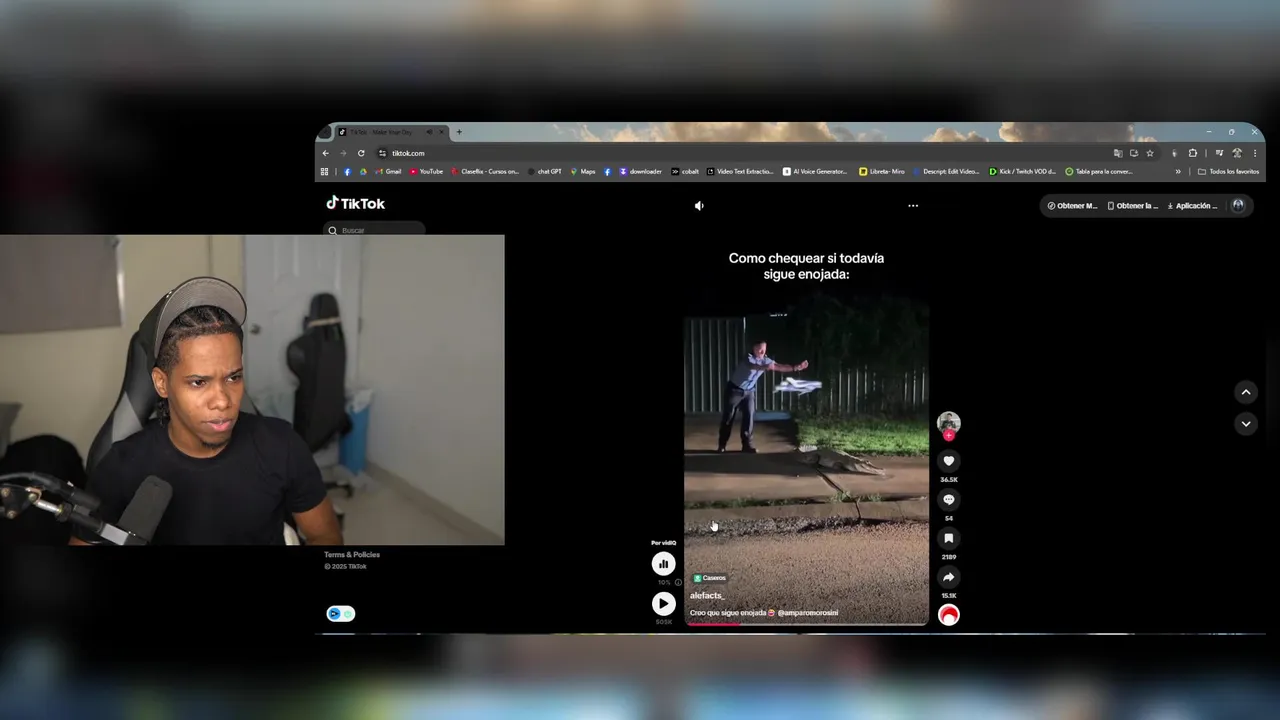Open Terms & Policies link
This screenshot has width=1280, height=720.
pyautogui.click(x=352, y=555)
